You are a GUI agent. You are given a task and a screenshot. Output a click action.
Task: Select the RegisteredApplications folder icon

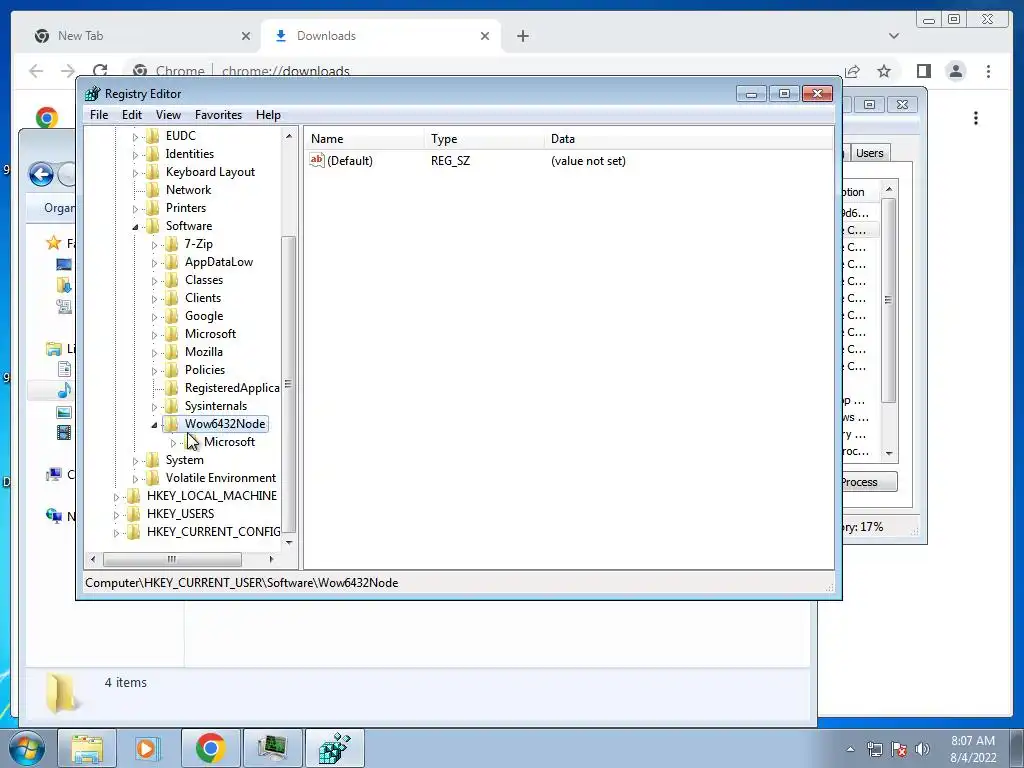(172, 388)
